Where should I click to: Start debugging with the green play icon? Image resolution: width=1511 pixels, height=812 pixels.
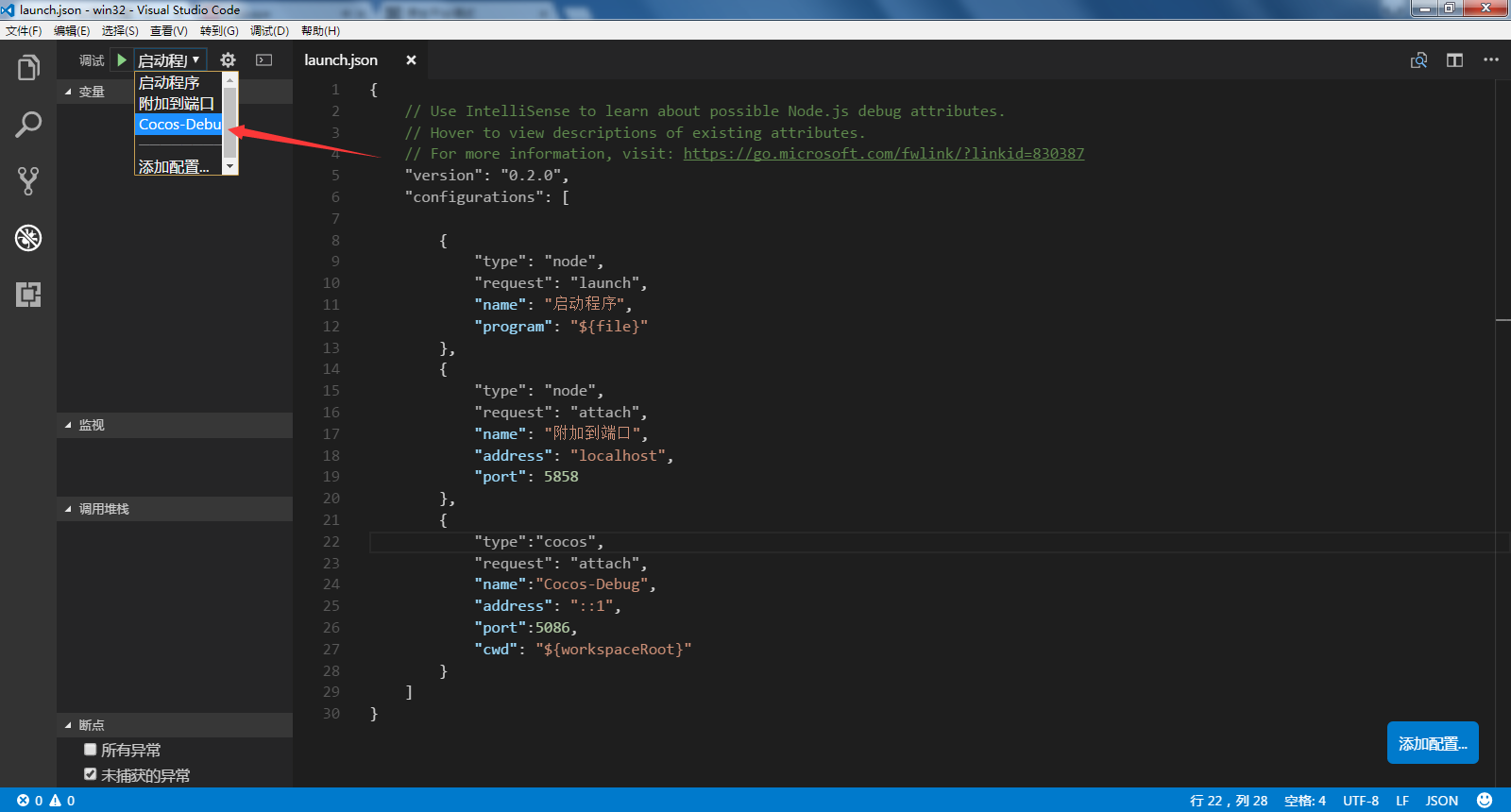(x=122, y=59)
